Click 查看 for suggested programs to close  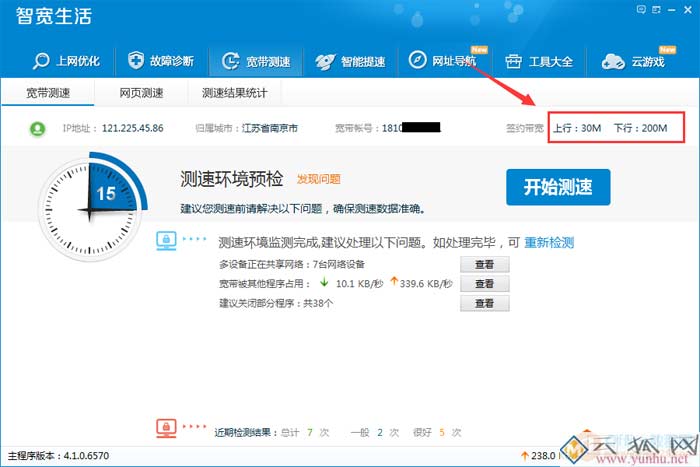[484, 304]
